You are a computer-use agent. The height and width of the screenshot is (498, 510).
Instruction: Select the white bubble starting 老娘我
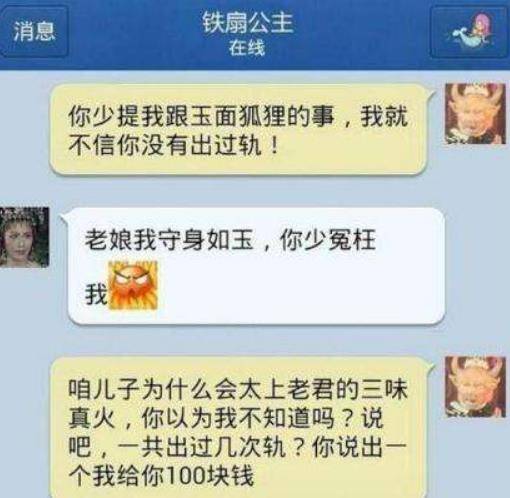click(x=256, y=265)
